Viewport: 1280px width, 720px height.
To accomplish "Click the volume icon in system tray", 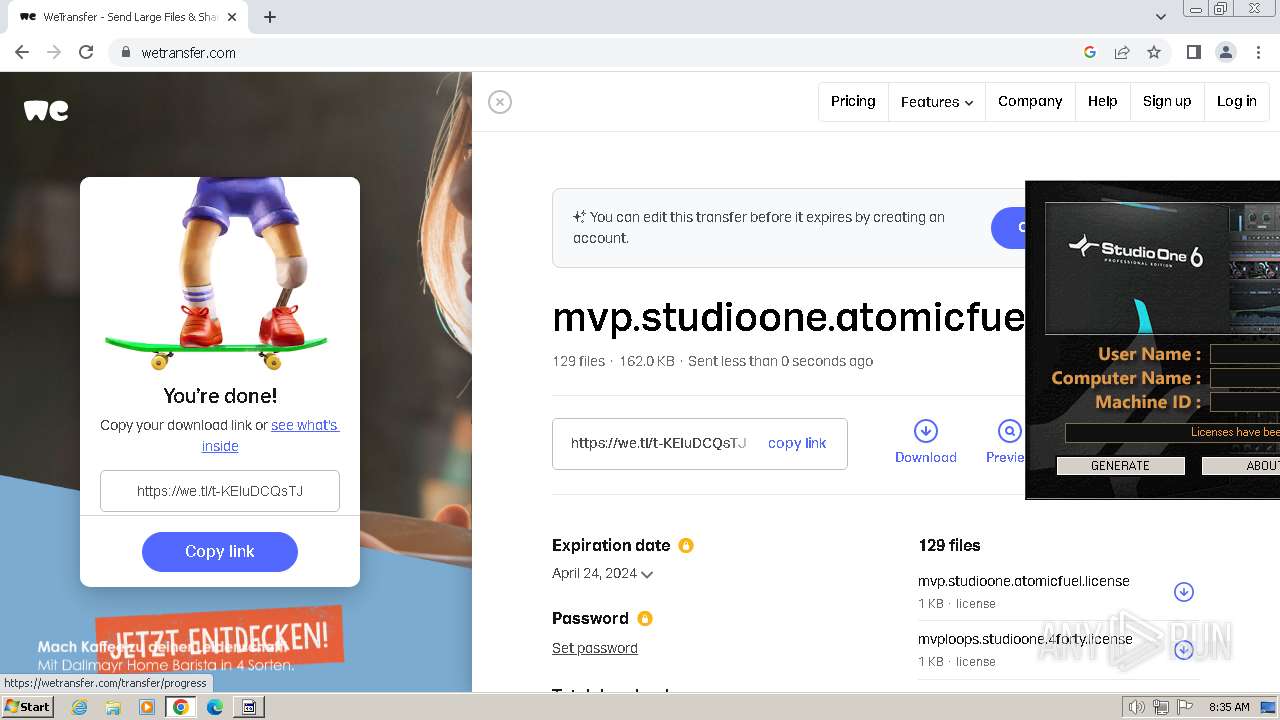I will click(1137, 707).
